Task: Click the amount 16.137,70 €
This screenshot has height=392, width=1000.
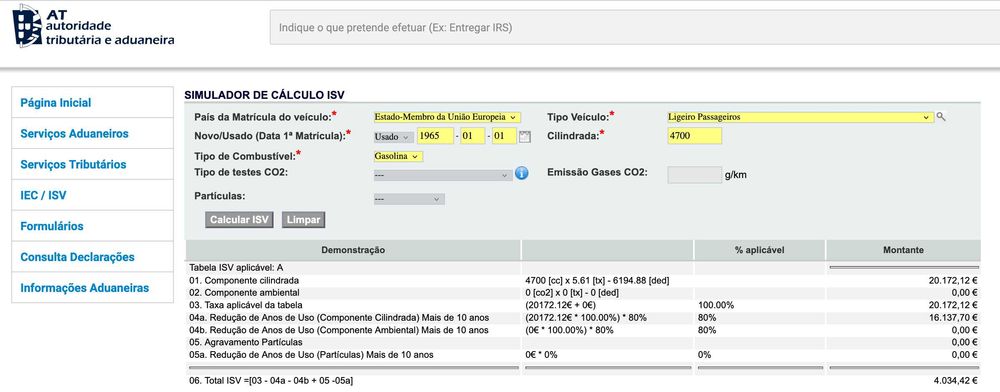Action: point(953,317)
